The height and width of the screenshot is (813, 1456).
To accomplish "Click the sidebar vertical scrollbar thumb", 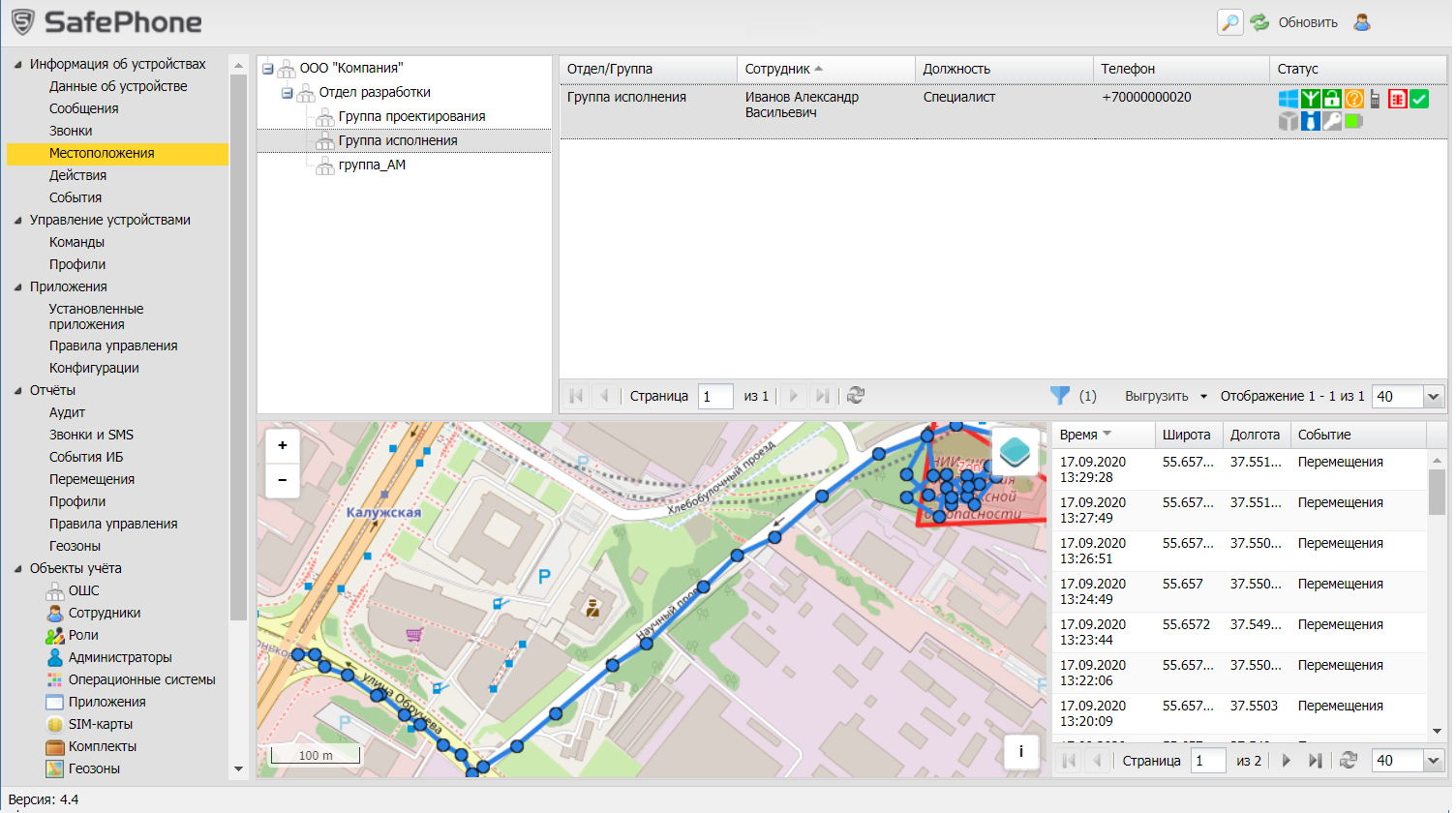I will tap(238, 346).
